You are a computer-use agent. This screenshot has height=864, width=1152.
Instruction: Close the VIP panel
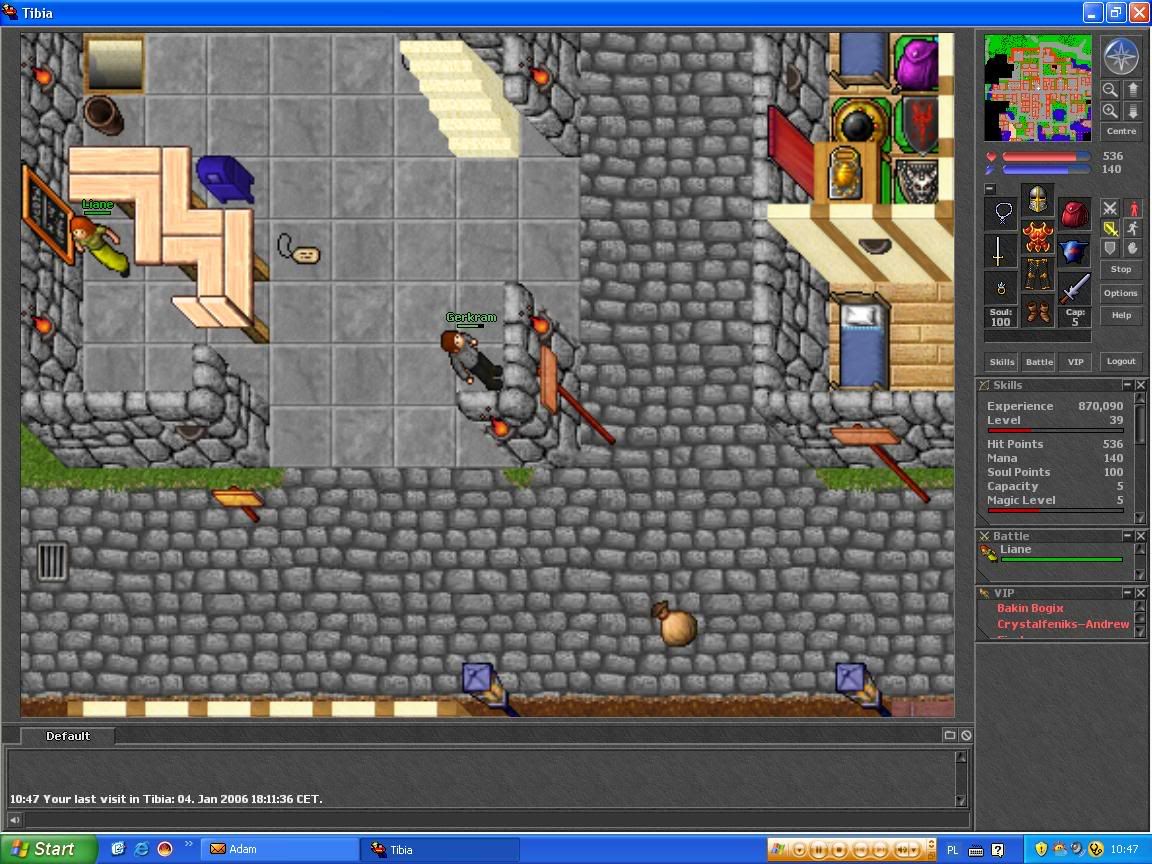click(x=1140, y=593)
